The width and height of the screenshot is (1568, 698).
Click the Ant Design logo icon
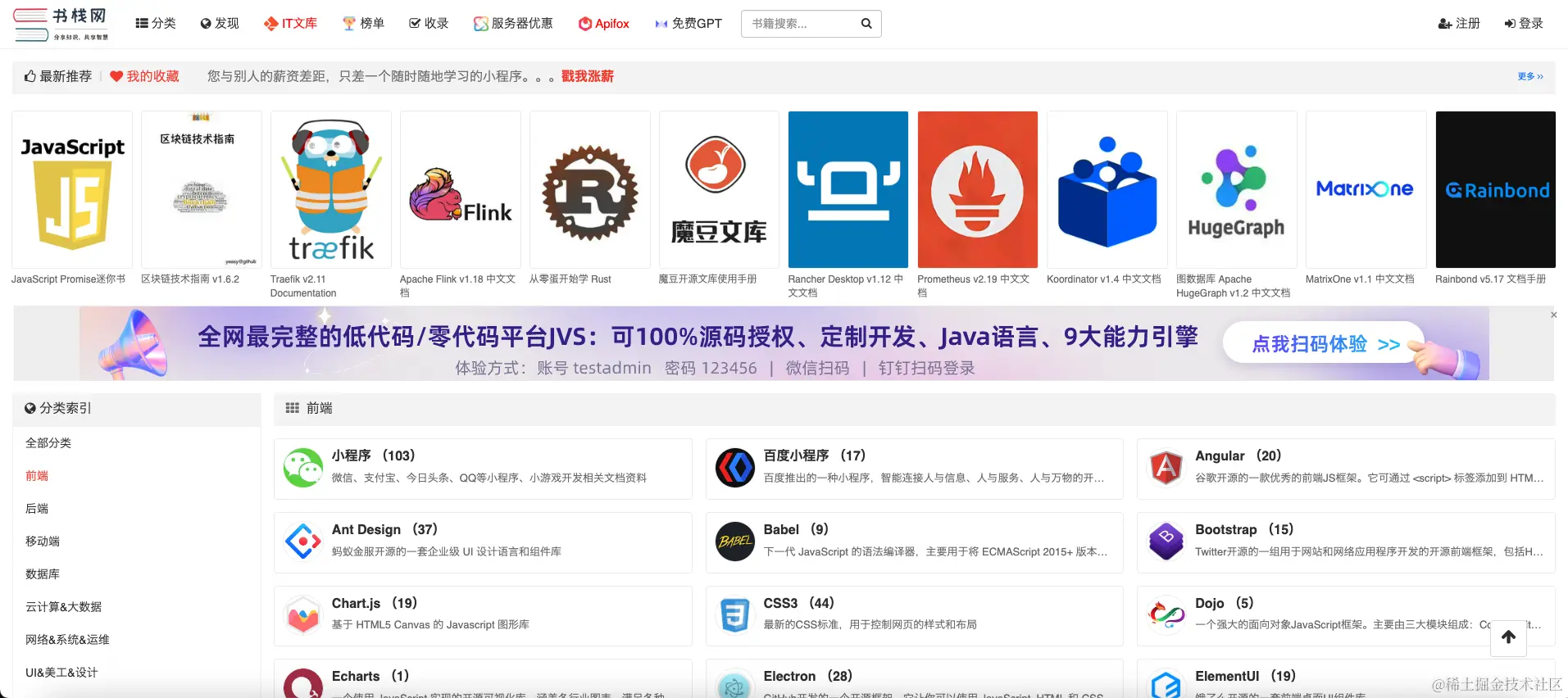303,542
